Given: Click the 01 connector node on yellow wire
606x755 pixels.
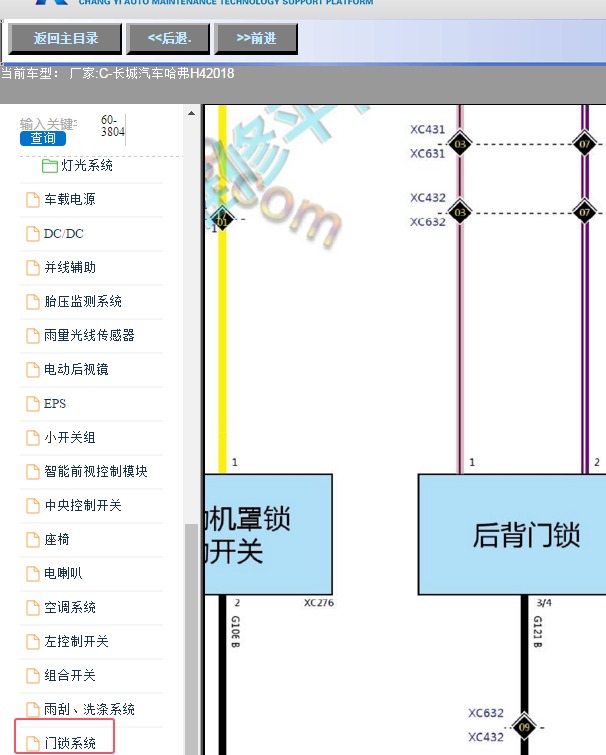Looking at the screenshot, I should pyautogui.click(x=222, y=219).
